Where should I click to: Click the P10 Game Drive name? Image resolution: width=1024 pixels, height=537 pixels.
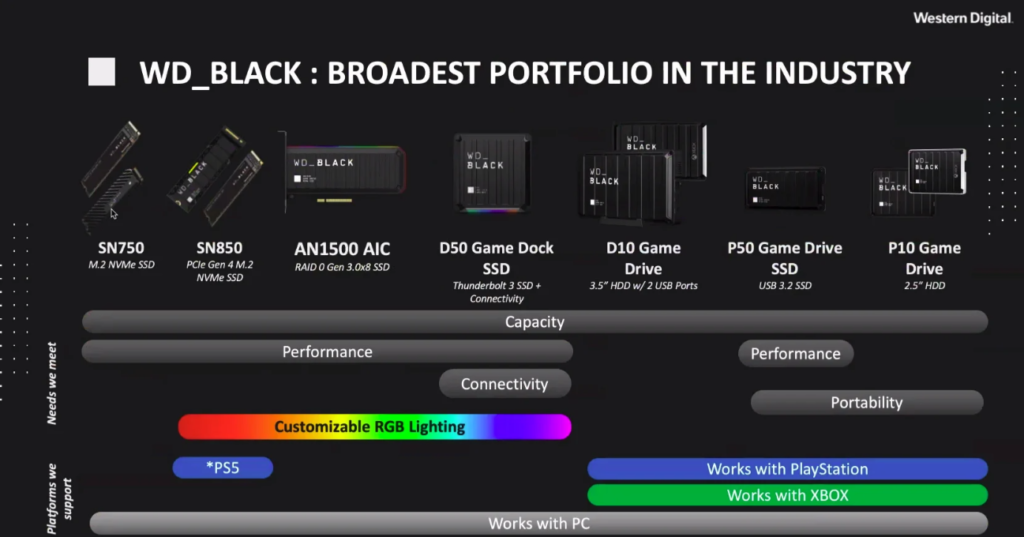pos(924,258)
